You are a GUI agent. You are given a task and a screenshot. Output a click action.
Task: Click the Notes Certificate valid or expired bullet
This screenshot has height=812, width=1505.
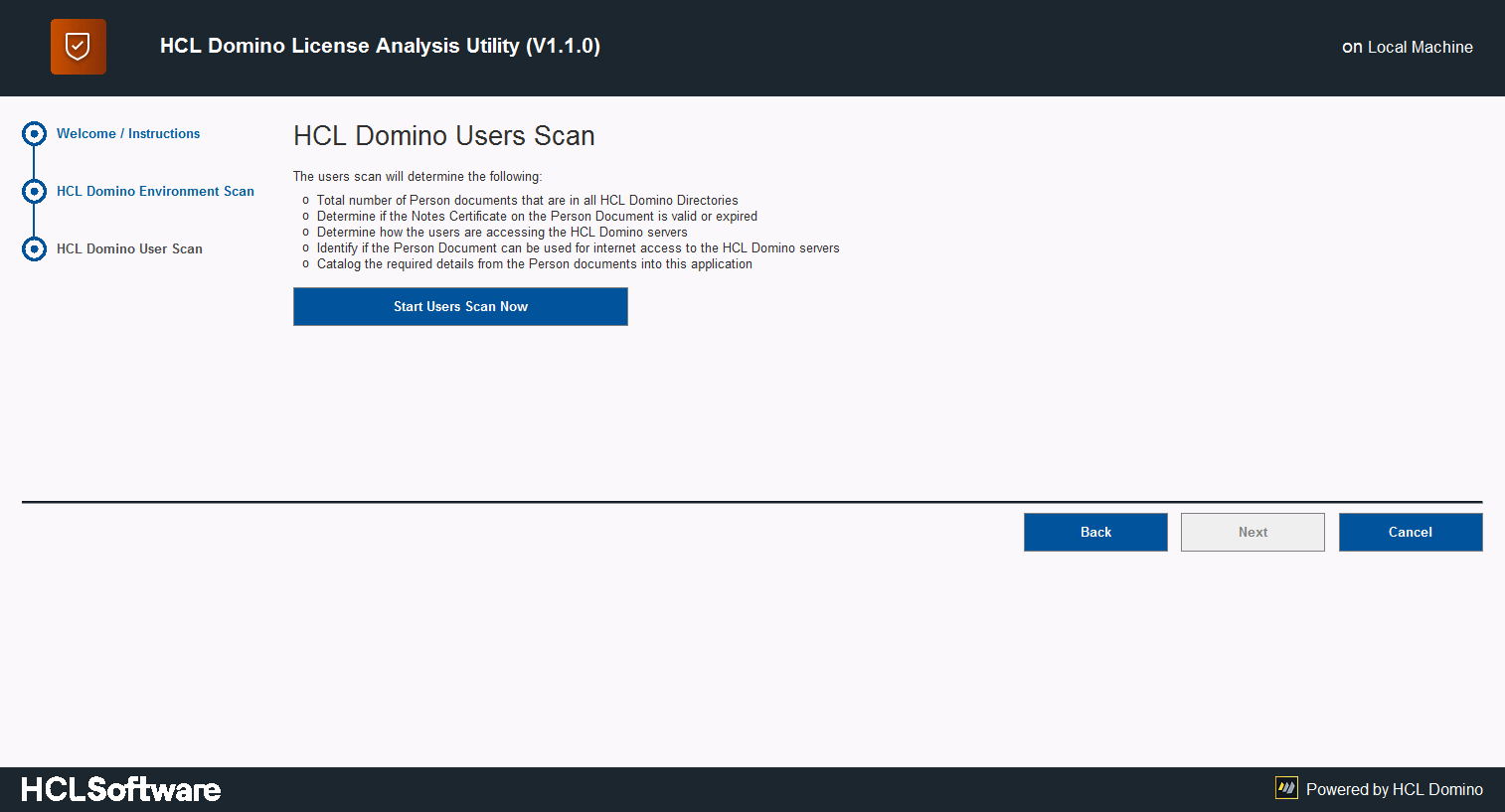[x=537, y=216]
